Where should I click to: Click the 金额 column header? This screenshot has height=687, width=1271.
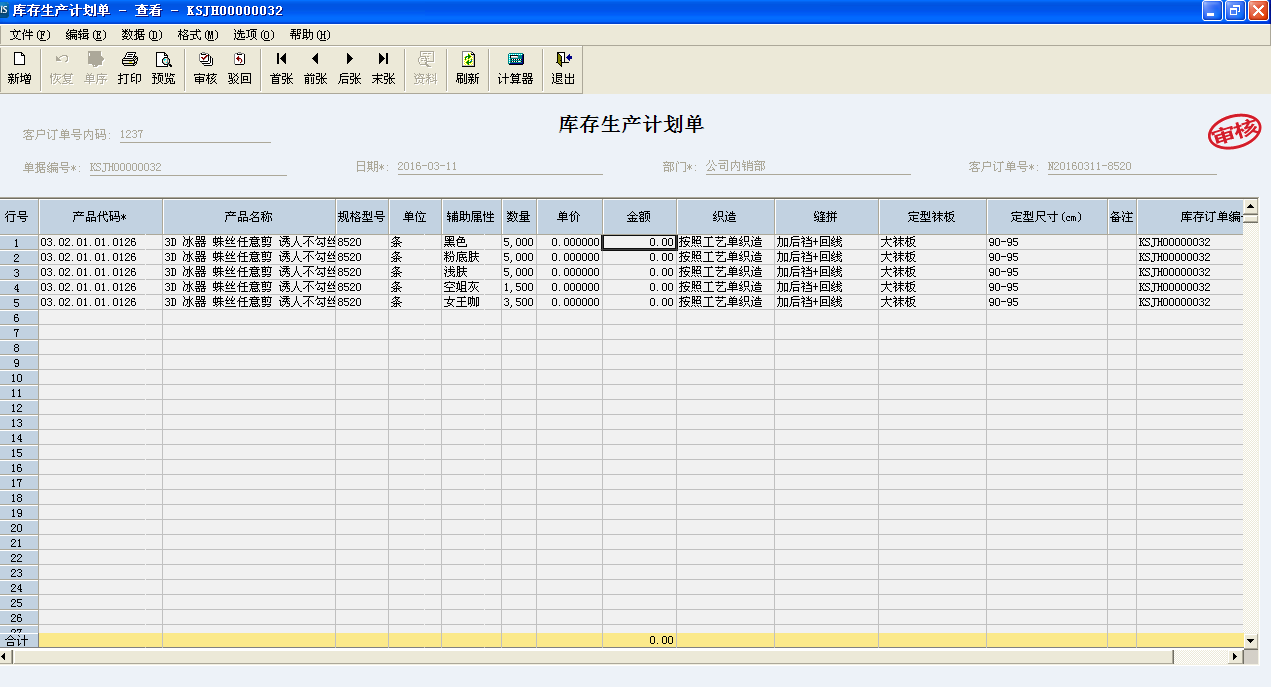(640, 216)
